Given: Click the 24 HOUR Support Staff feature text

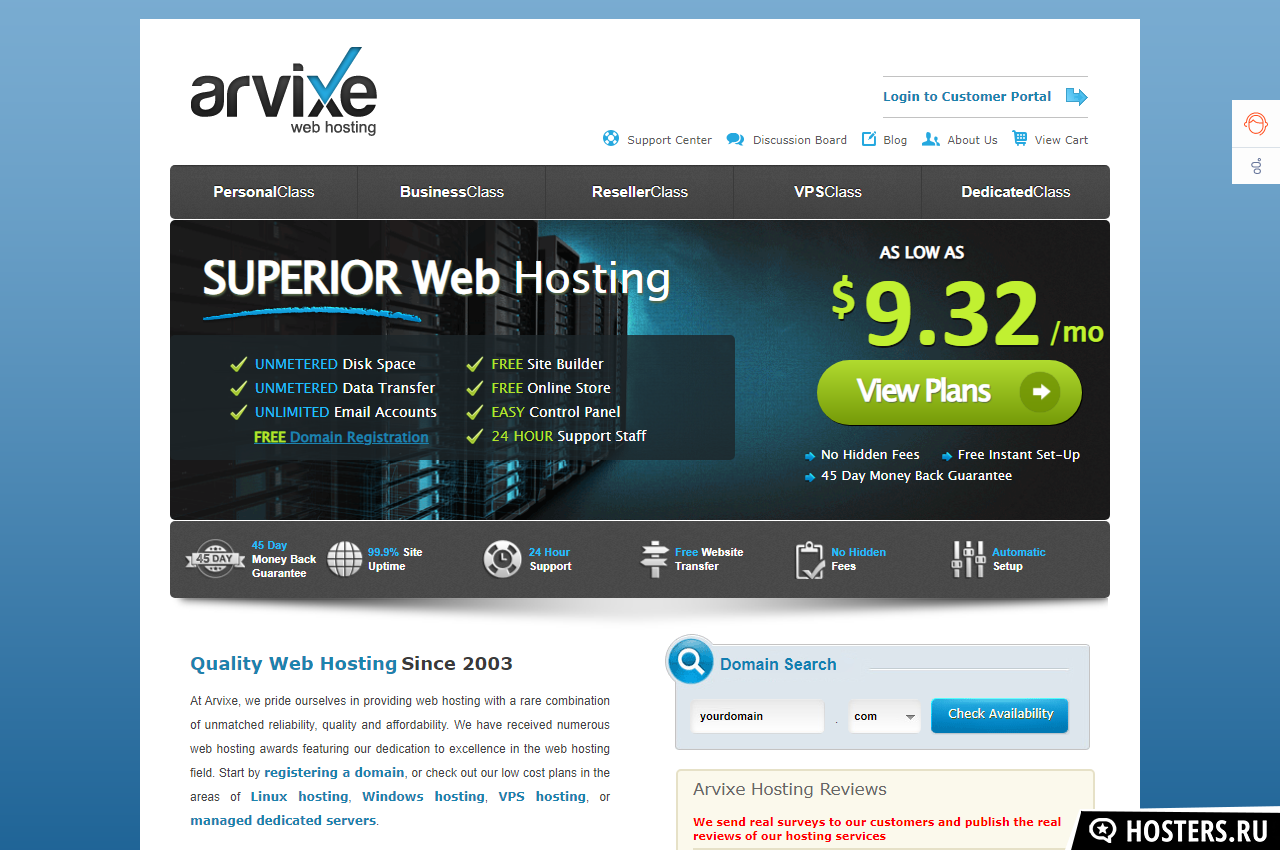Looking at the screenshot, I should click(x=568, y=436).
